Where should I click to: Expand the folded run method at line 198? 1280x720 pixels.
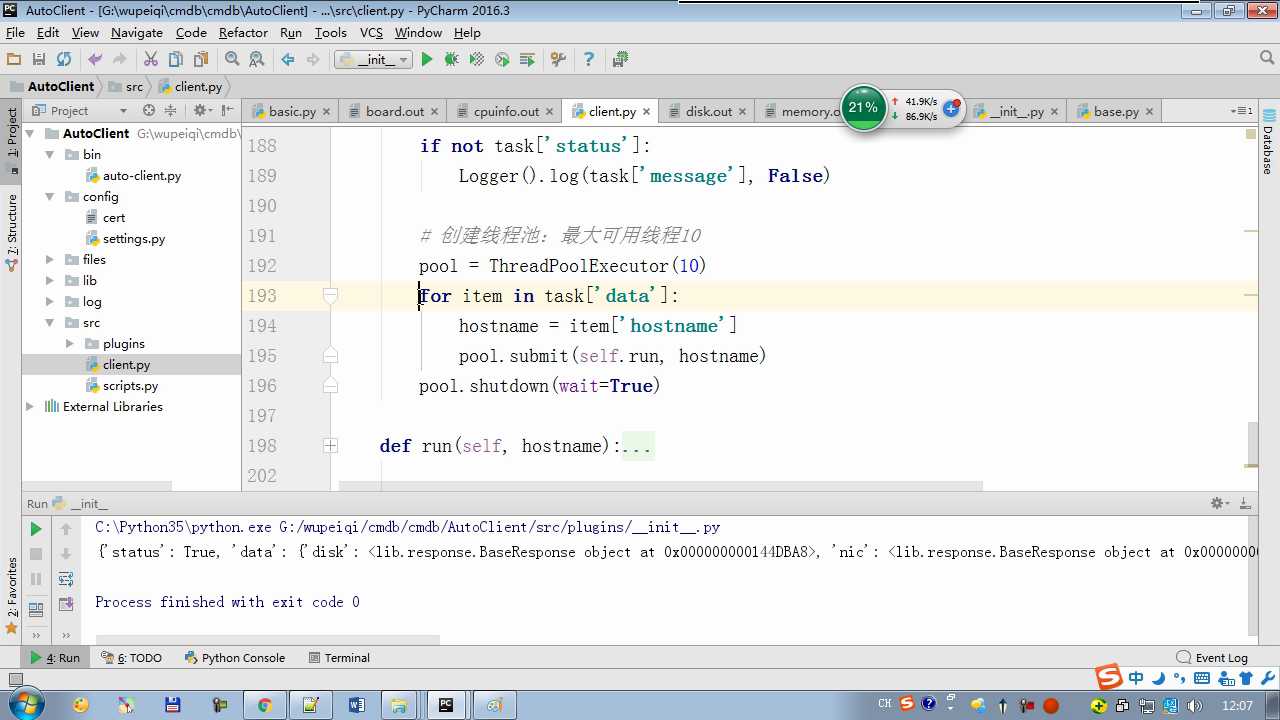pos(330,446)
